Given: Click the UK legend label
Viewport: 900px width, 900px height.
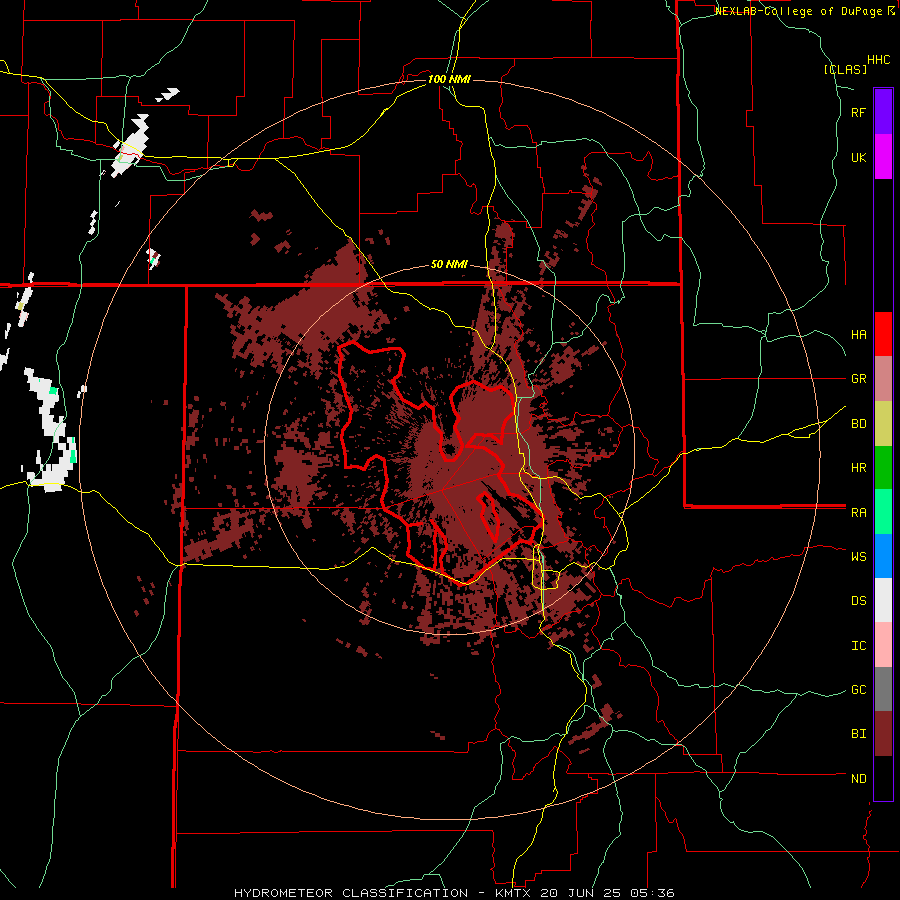Looking at the screenshot, I should pyautogui.click(x=858, y=157).
